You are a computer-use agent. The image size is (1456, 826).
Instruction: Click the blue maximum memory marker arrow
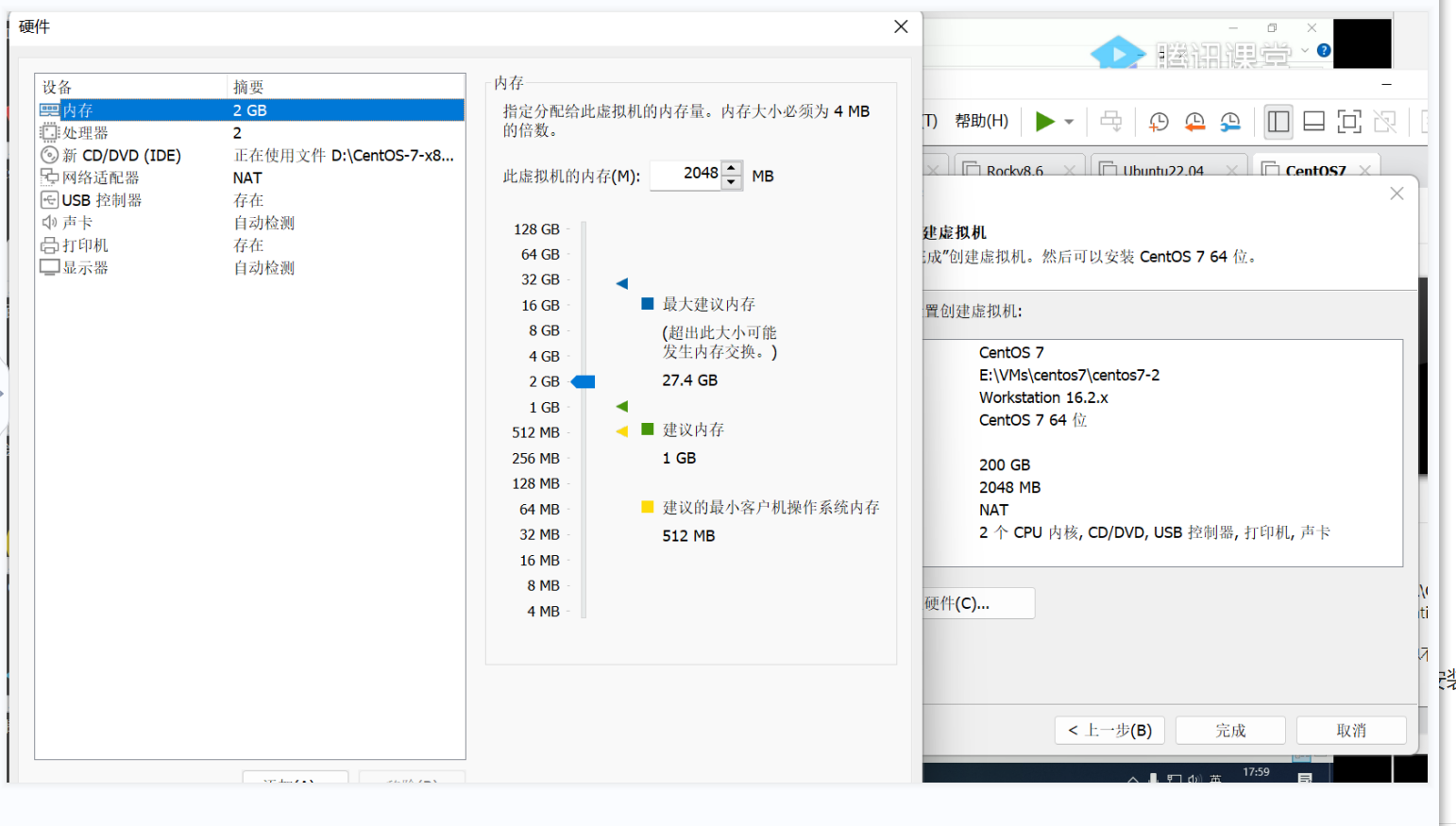[622, 283]
